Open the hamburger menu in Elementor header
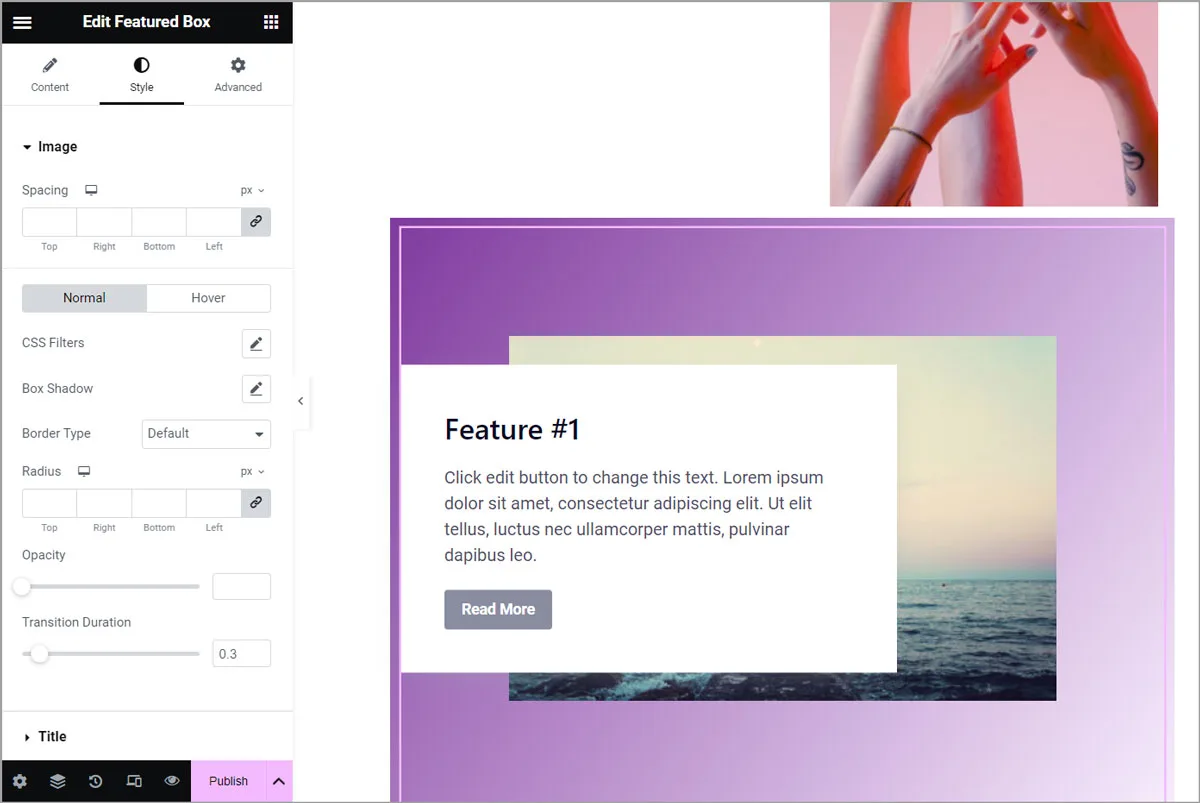 [x=22, y=22]
